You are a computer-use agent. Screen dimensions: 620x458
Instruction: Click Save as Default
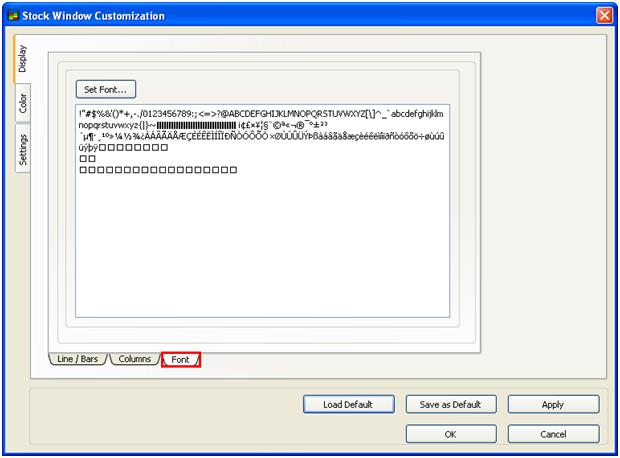coord(450,404)
